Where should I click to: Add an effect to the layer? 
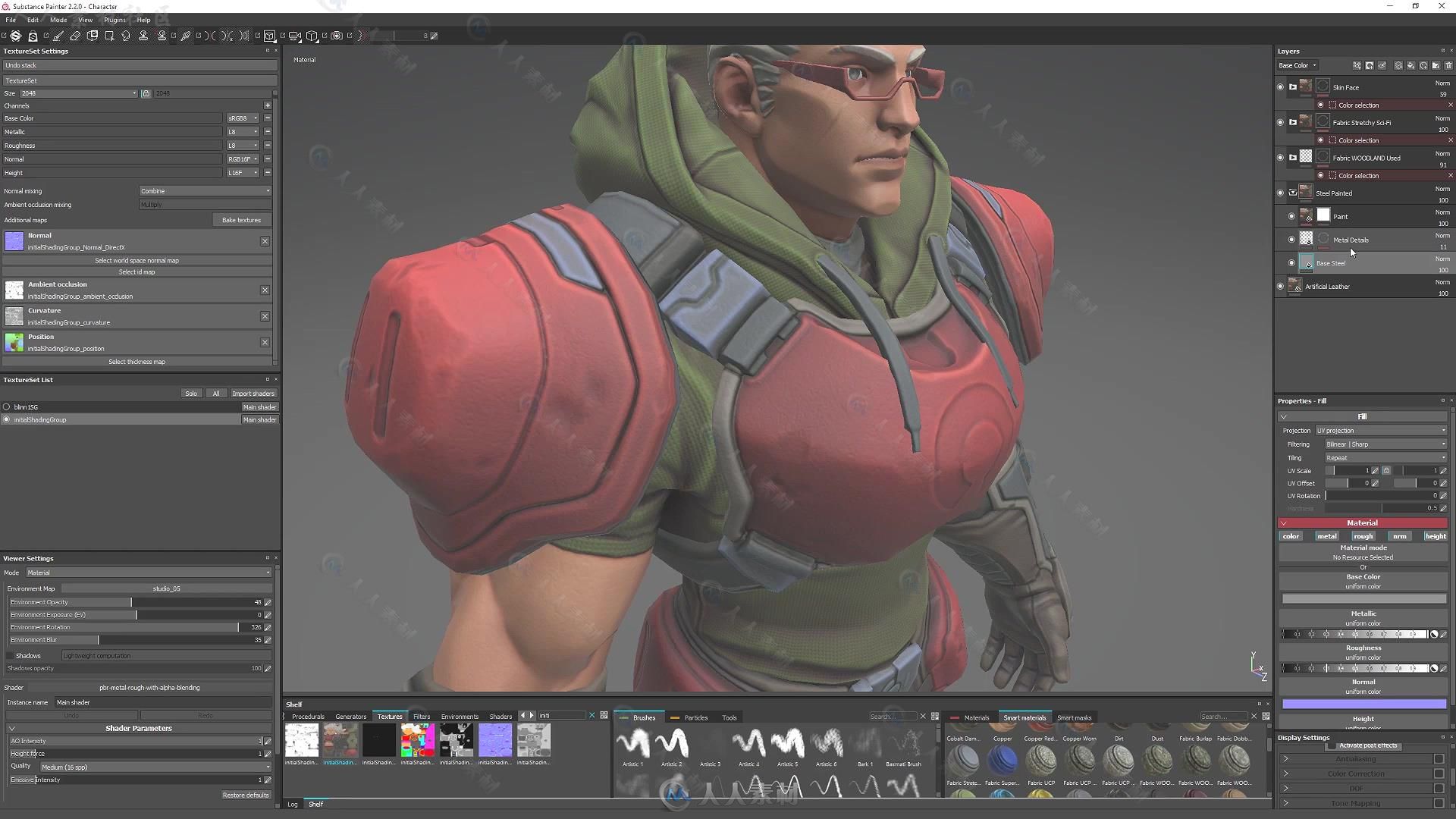pyautogui.click(x=1357, y=65)
